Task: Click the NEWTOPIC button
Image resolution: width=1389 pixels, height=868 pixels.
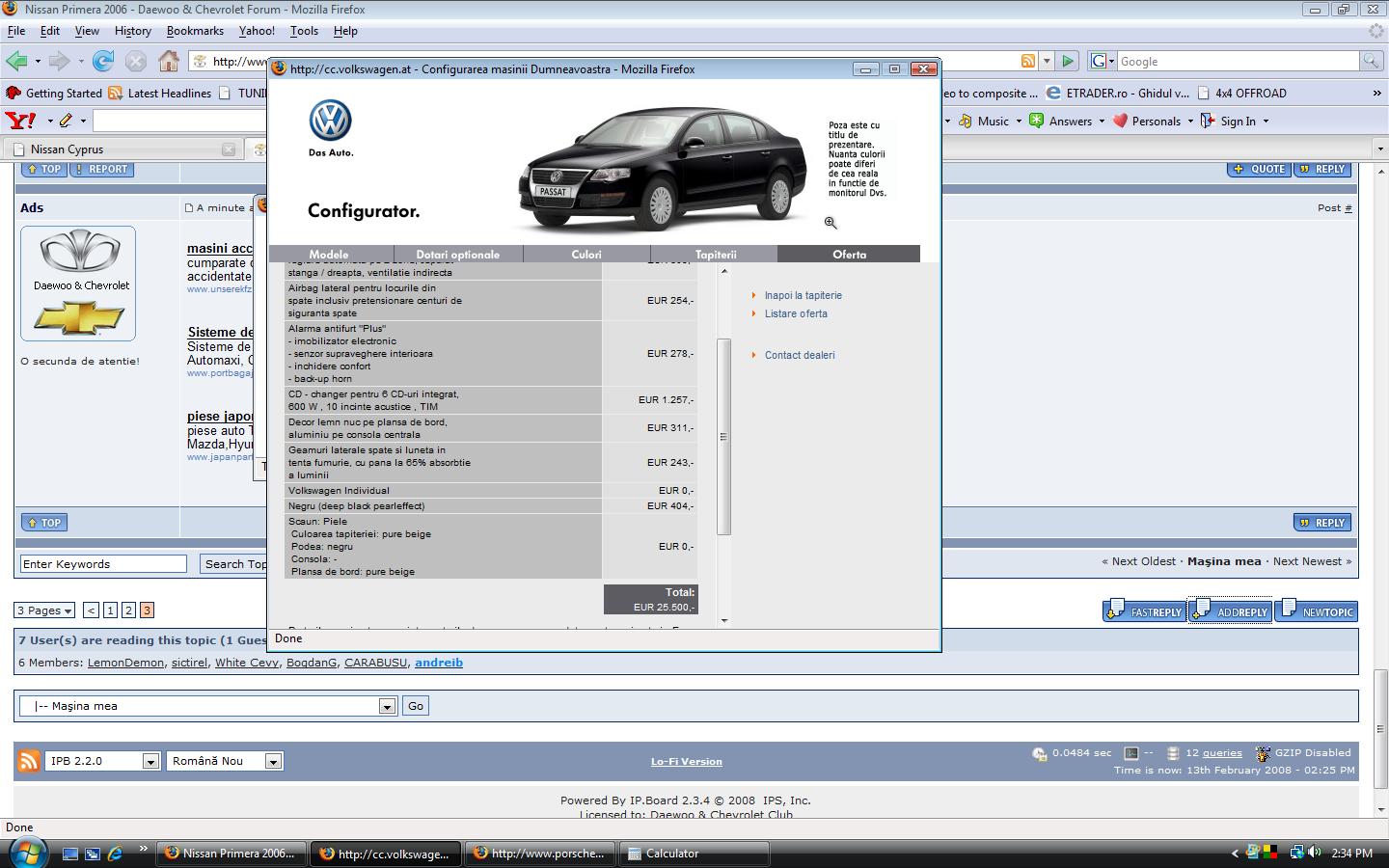Action: (x=1317, y=611)
